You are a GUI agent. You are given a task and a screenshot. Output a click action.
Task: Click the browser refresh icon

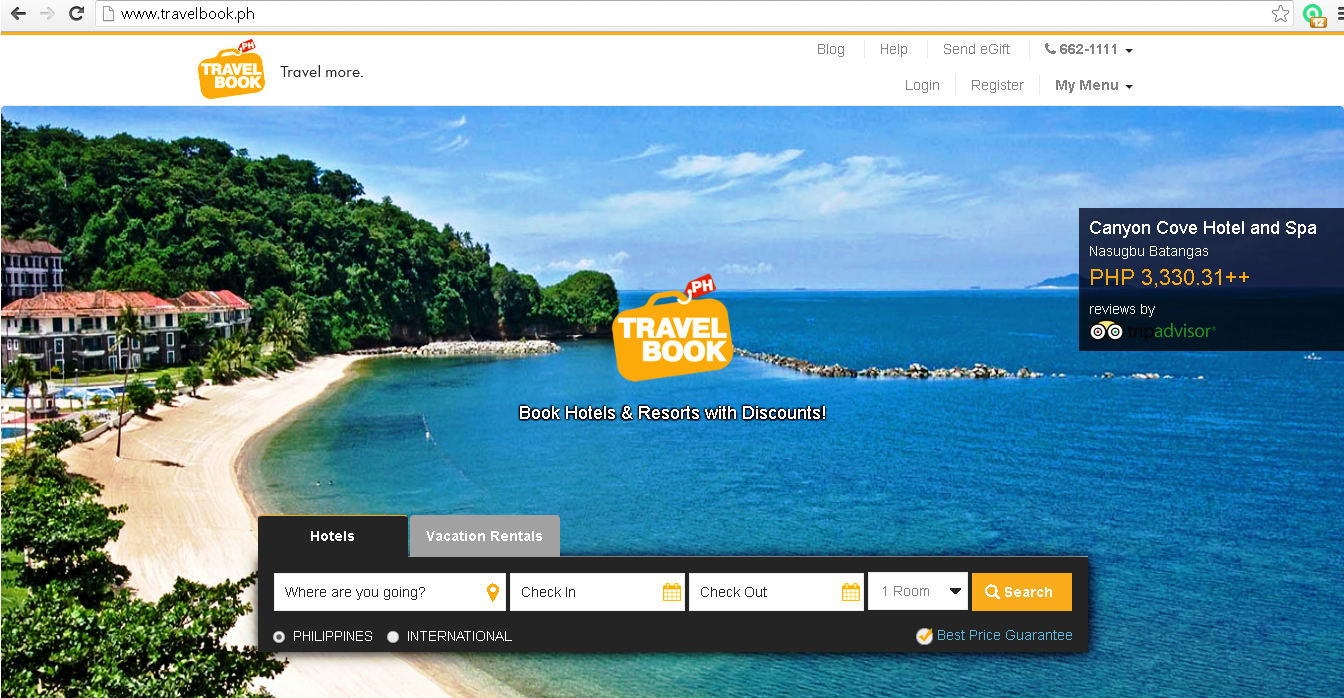[x=76, y=15]
